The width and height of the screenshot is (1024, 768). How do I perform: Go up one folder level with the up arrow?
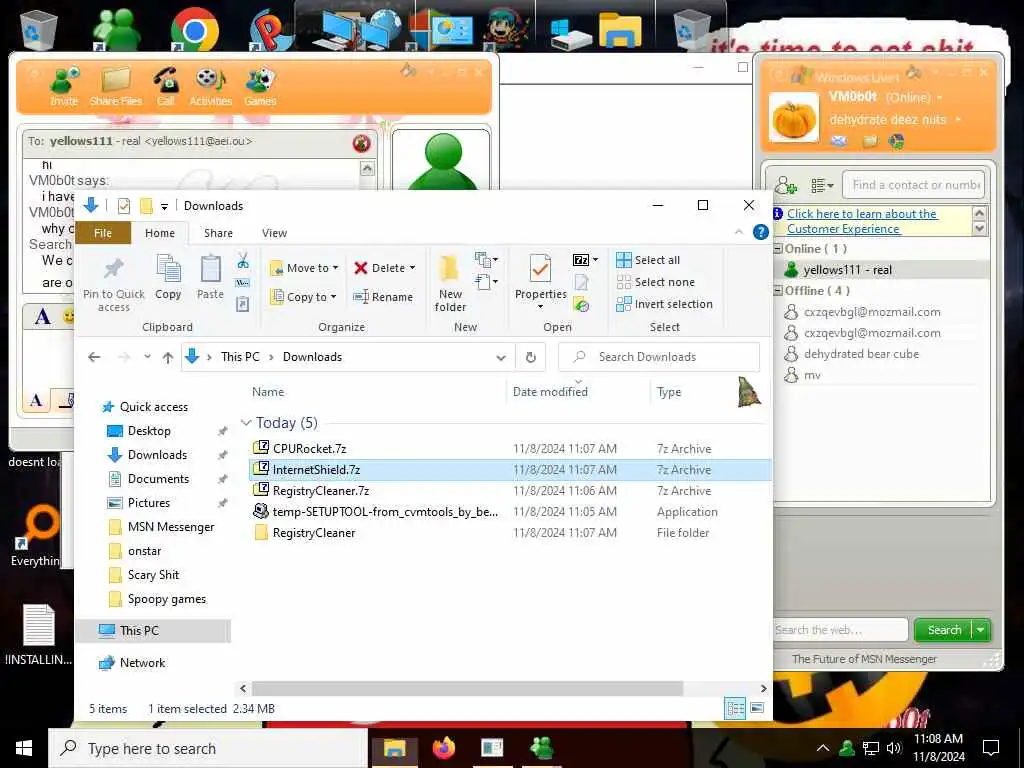click(168, 357)
